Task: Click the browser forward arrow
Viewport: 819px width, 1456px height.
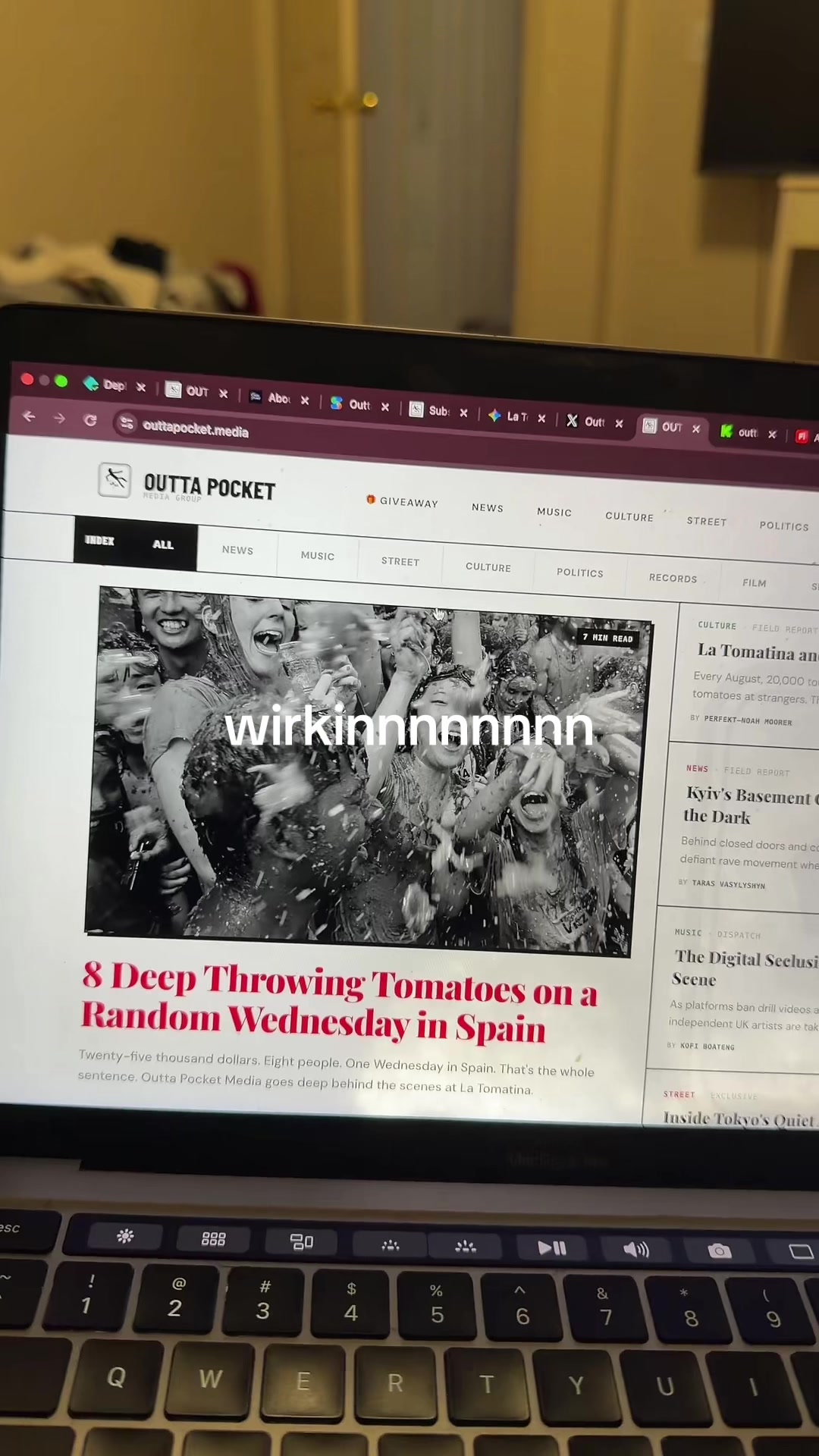Action: click(x=59, y=418)
